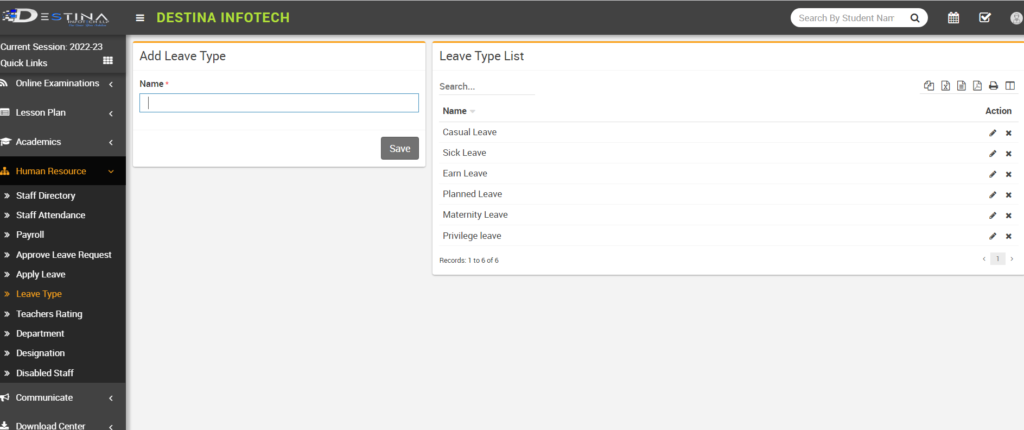The width and height of the screenshot is (1024, 430).
Task: Click the hamburger menu toggle icon
Action: 139,18
